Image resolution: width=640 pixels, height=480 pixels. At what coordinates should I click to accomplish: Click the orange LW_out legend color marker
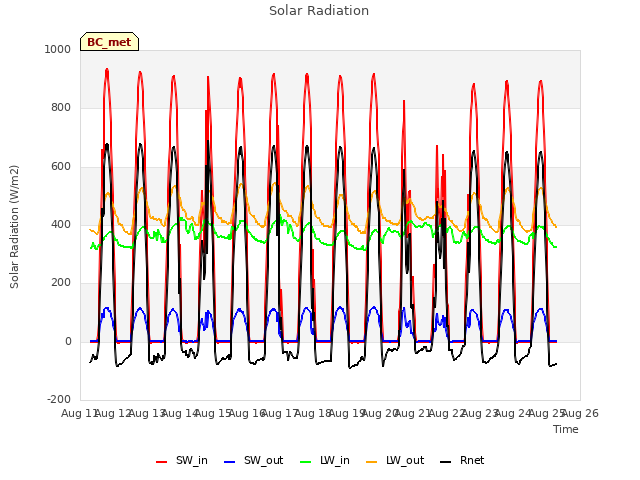point(372,462)
